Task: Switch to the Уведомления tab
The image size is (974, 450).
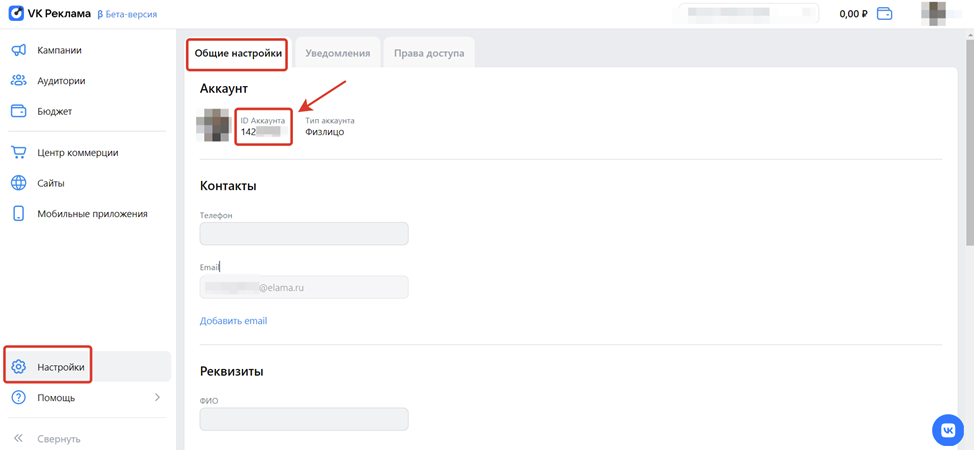Action: pos(340,54)
